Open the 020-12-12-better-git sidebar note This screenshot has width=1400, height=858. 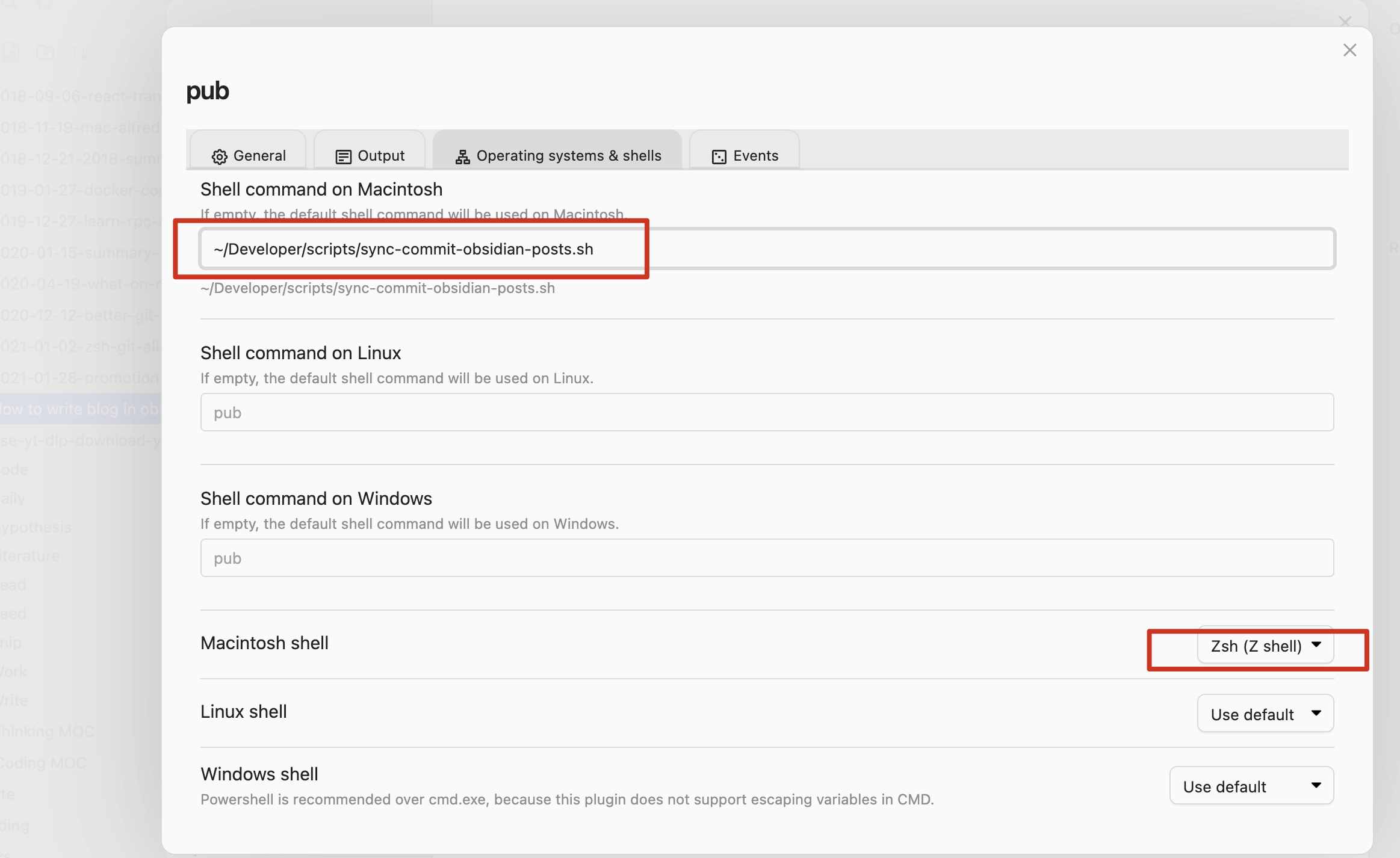(x=79, y=315)
